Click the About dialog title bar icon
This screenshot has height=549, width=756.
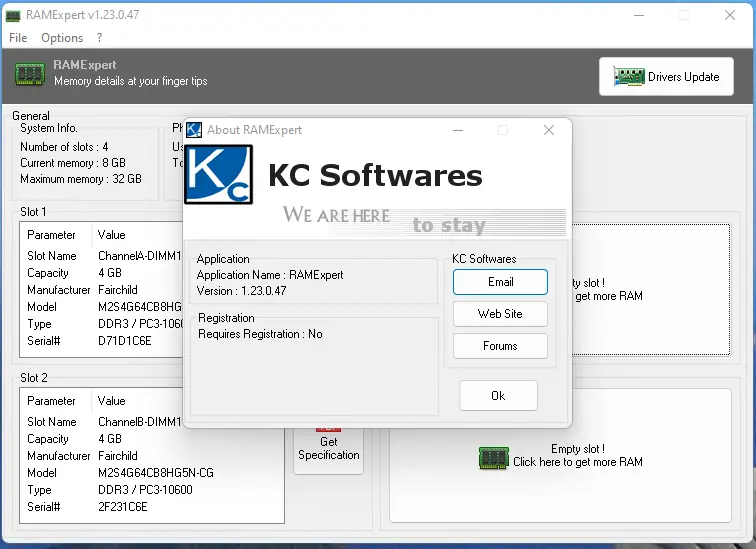pyautogui.click(x=194, y=130)
